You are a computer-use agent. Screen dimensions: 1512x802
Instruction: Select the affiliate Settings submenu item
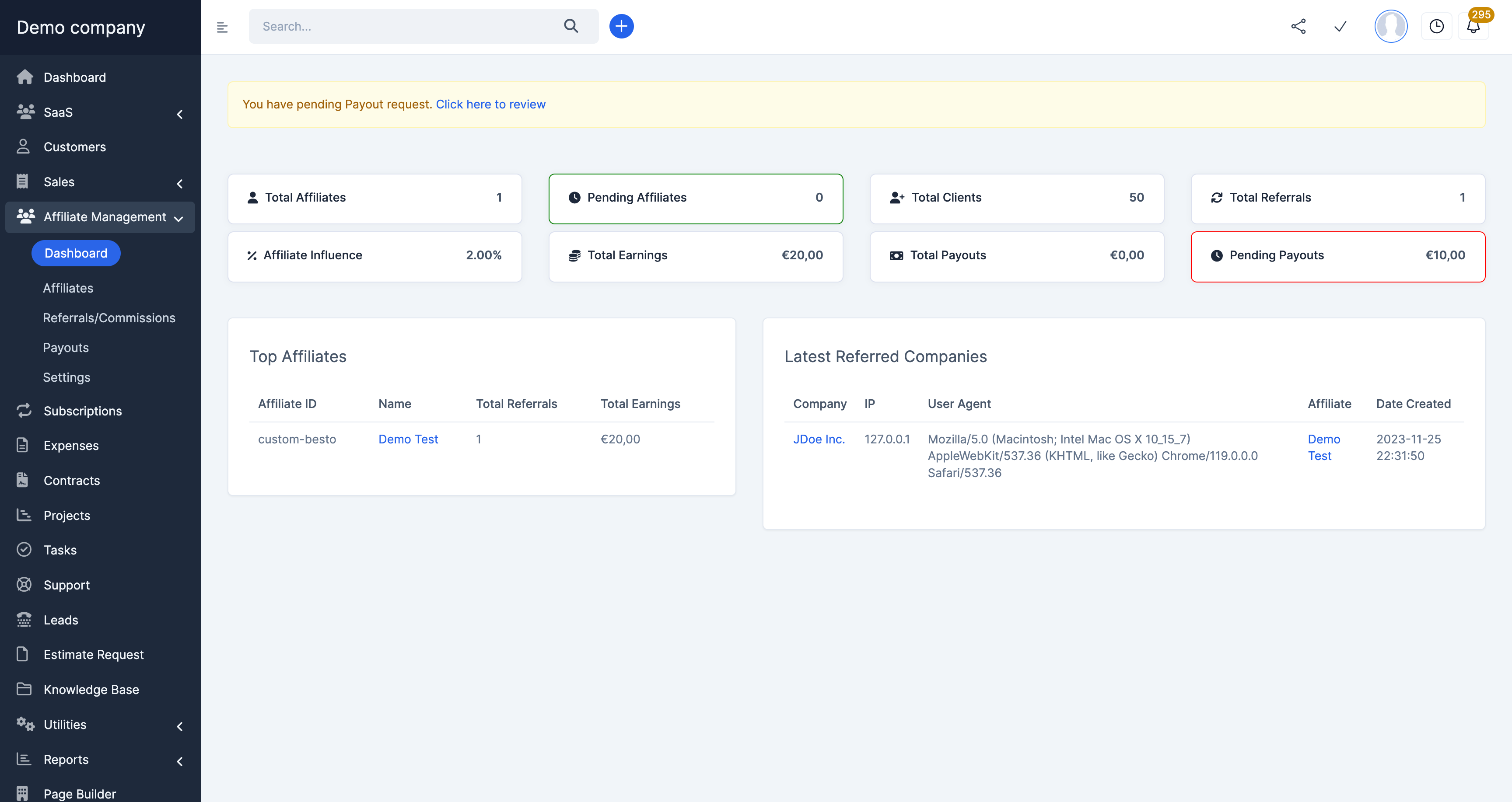pos(66,377)
